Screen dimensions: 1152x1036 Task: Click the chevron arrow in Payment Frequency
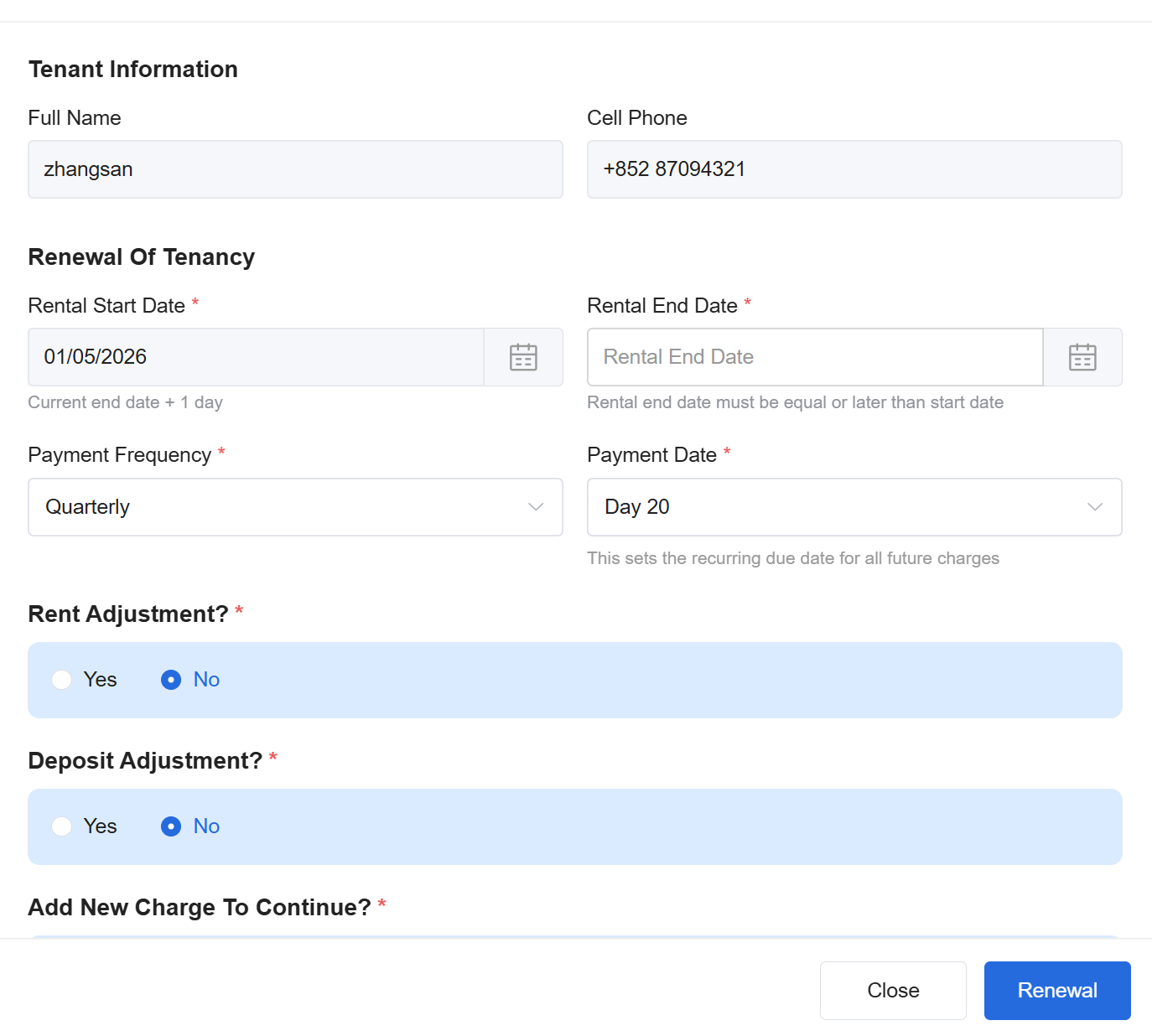pyautogui.click(x=536, y=507)
